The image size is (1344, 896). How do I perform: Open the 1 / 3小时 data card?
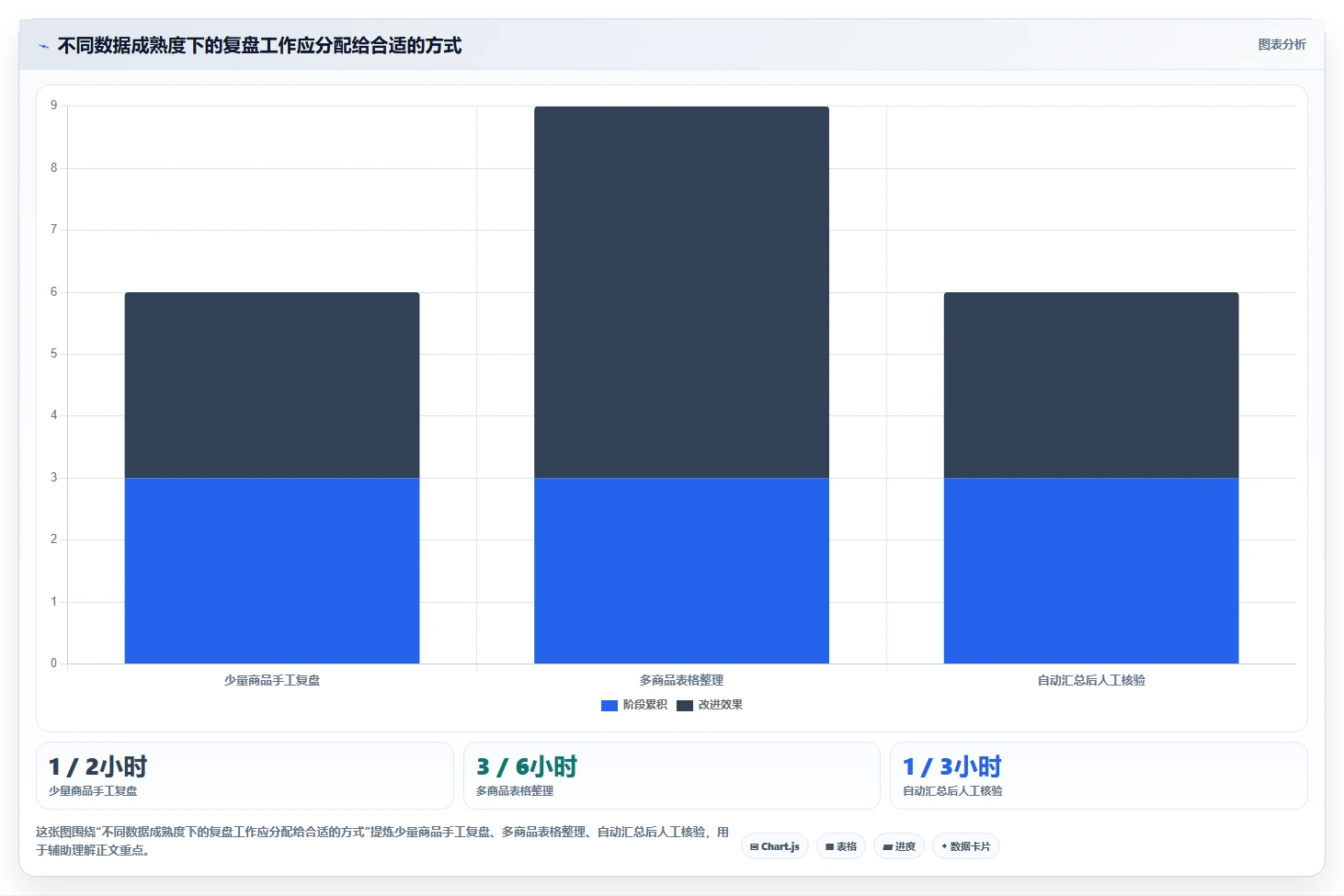pyautogui.click(x=1099, y=776)
